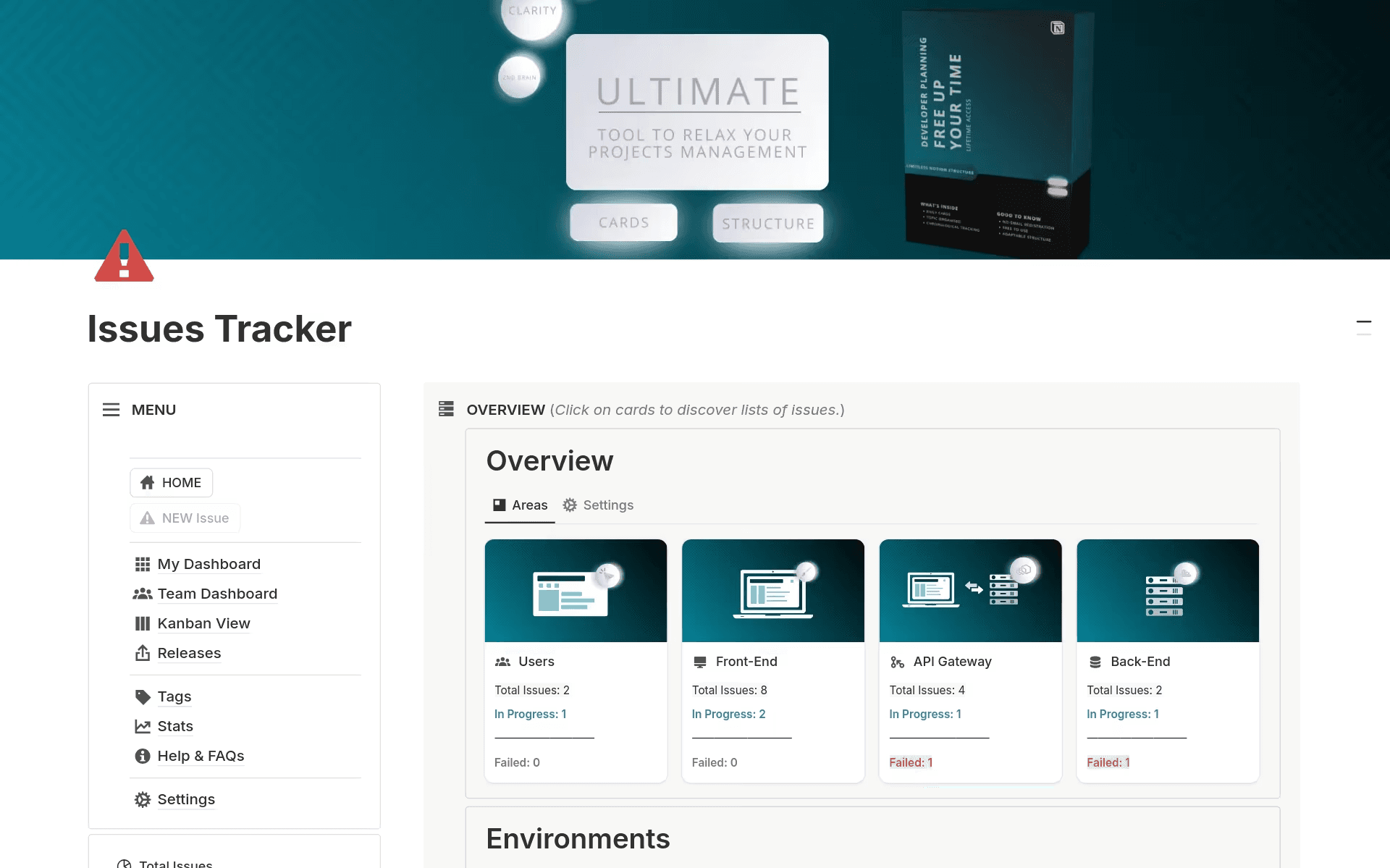Click the grid icon next to My Dashboard
Image resolution: width=1390 pixels, height=868 pixels.
tap(143, 564)
